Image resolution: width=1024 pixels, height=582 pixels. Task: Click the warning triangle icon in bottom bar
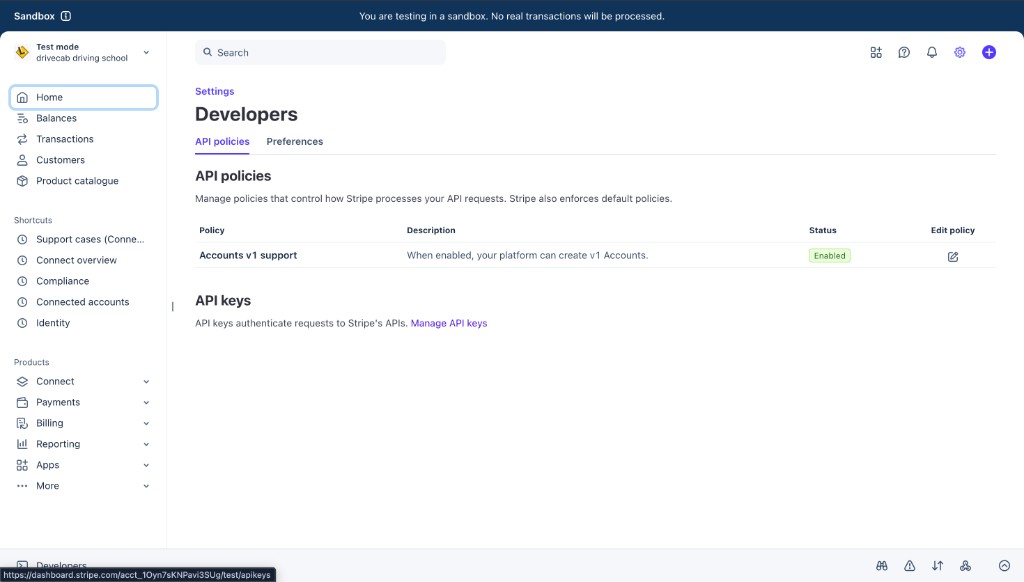point(910,566)
